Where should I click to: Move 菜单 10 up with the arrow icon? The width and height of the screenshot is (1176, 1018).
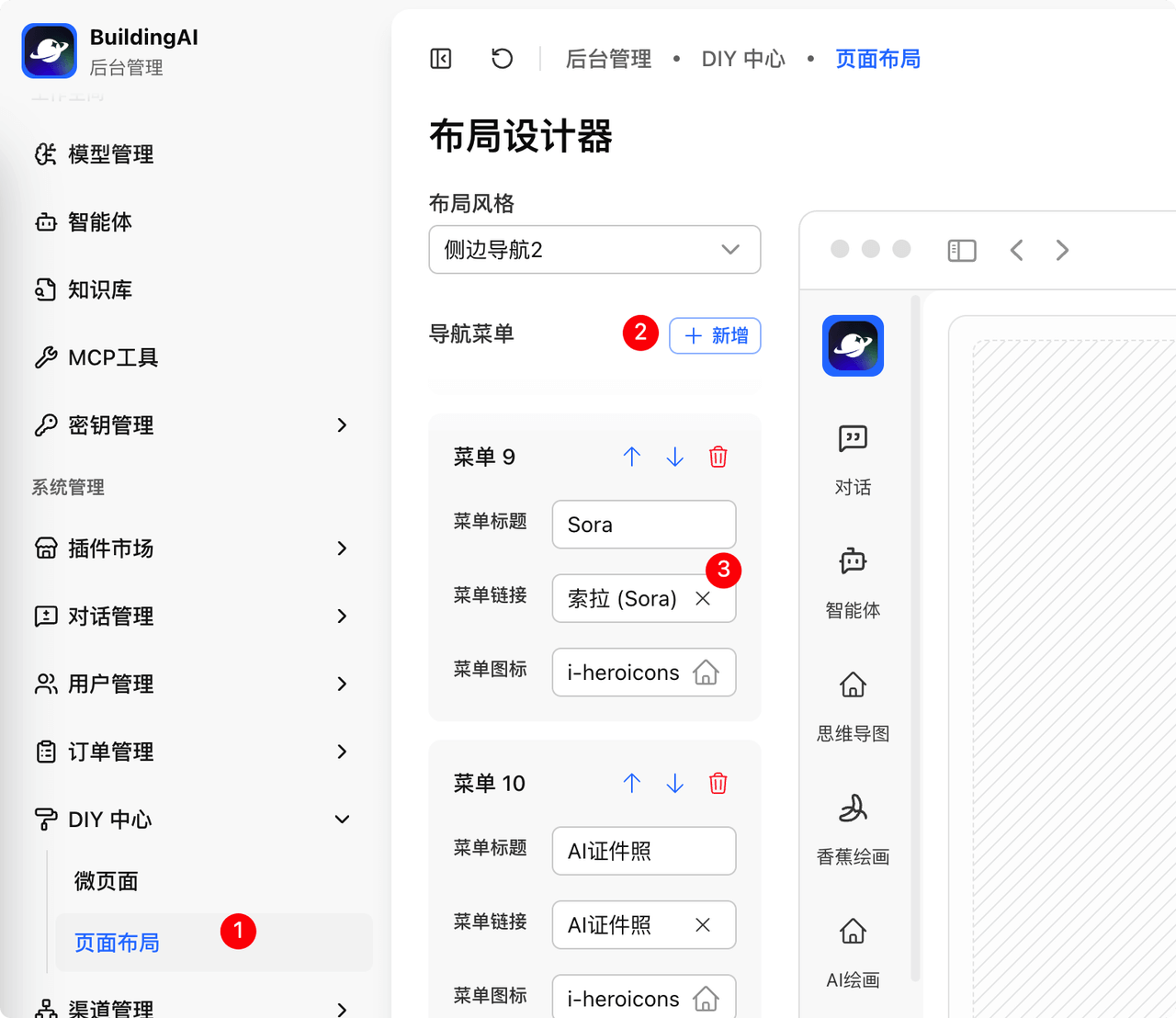(x=632, y=784)
